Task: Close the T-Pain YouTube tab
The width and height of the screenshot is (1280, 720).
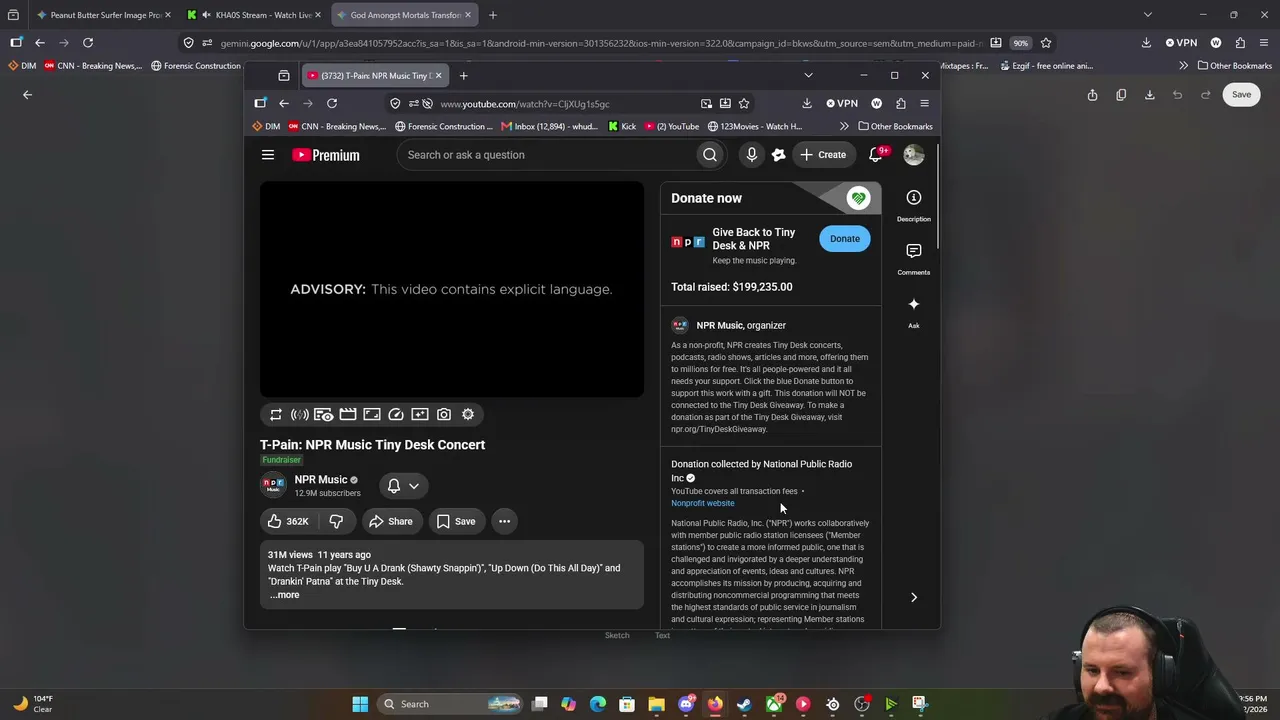Action: (x=438, y=76)
